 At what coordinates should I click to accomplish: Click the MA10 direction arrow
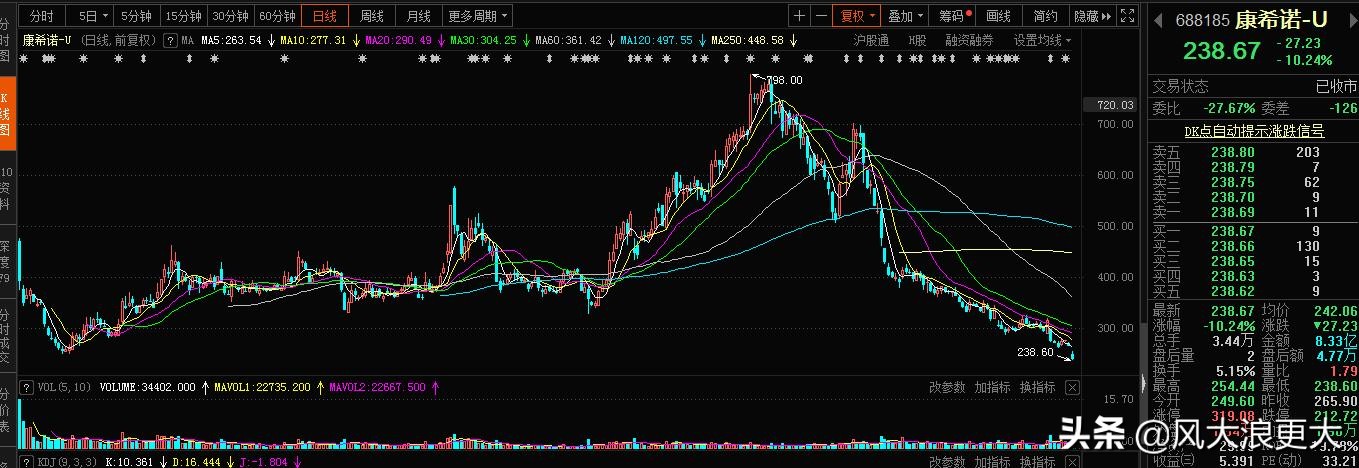[356, 41]
